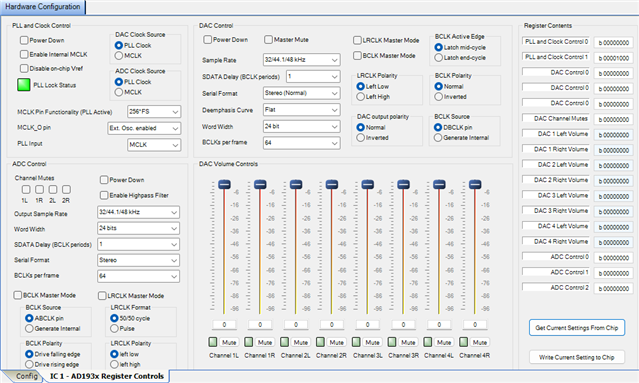
Task: Click Write Current Setting to Chip
Action: (577, 357)
